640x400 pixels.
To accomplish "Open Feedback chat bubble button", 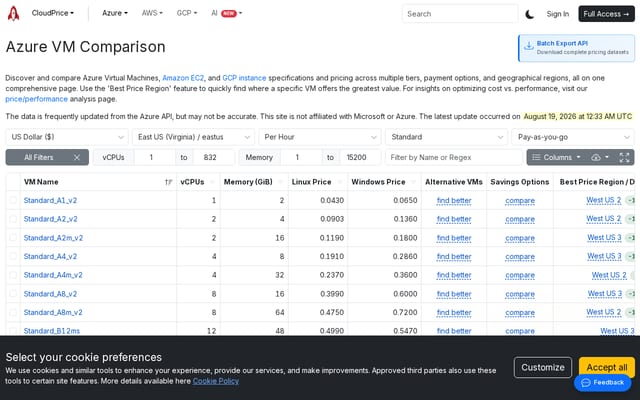I will [x=602, y=382].
